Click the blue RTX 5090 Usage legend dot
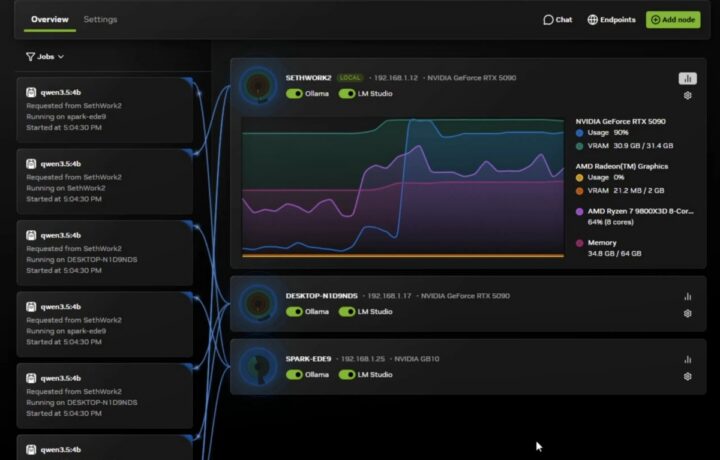The height and width of the screenshot is (460, 720). [x=579, y=133]
